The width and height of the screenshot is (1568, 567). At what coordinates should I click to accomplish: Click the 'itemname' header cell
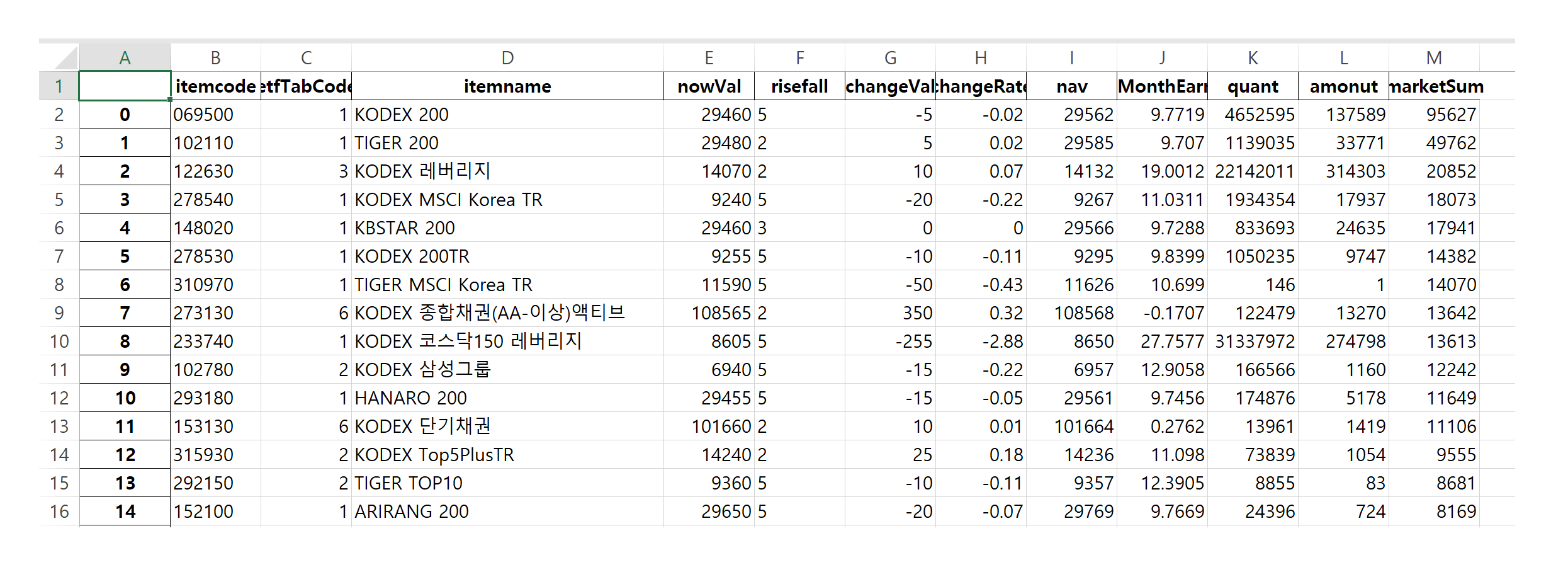click(x=507, y=86)
